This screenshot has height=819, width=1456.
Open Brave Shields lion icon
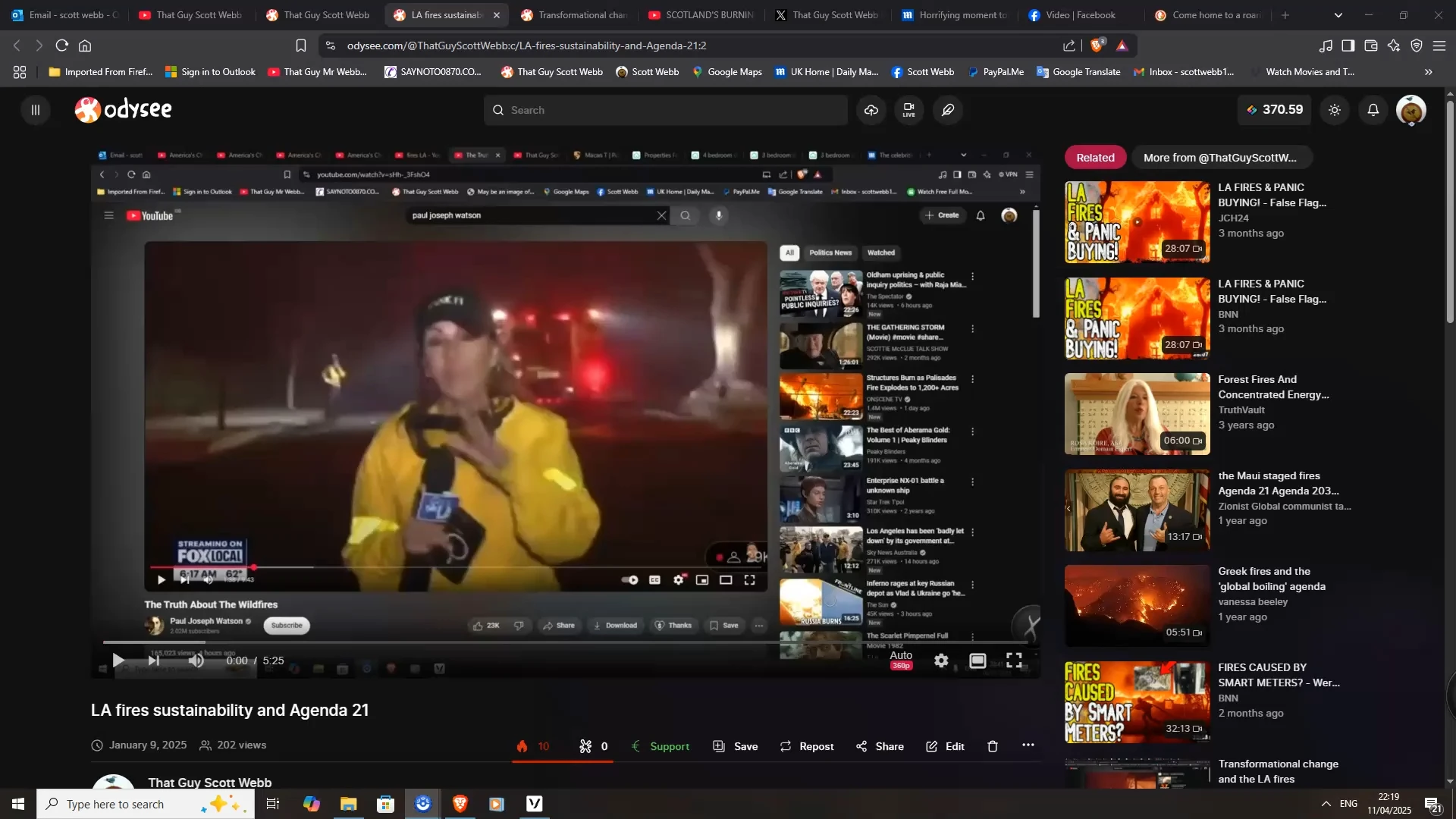[1097, 45]
